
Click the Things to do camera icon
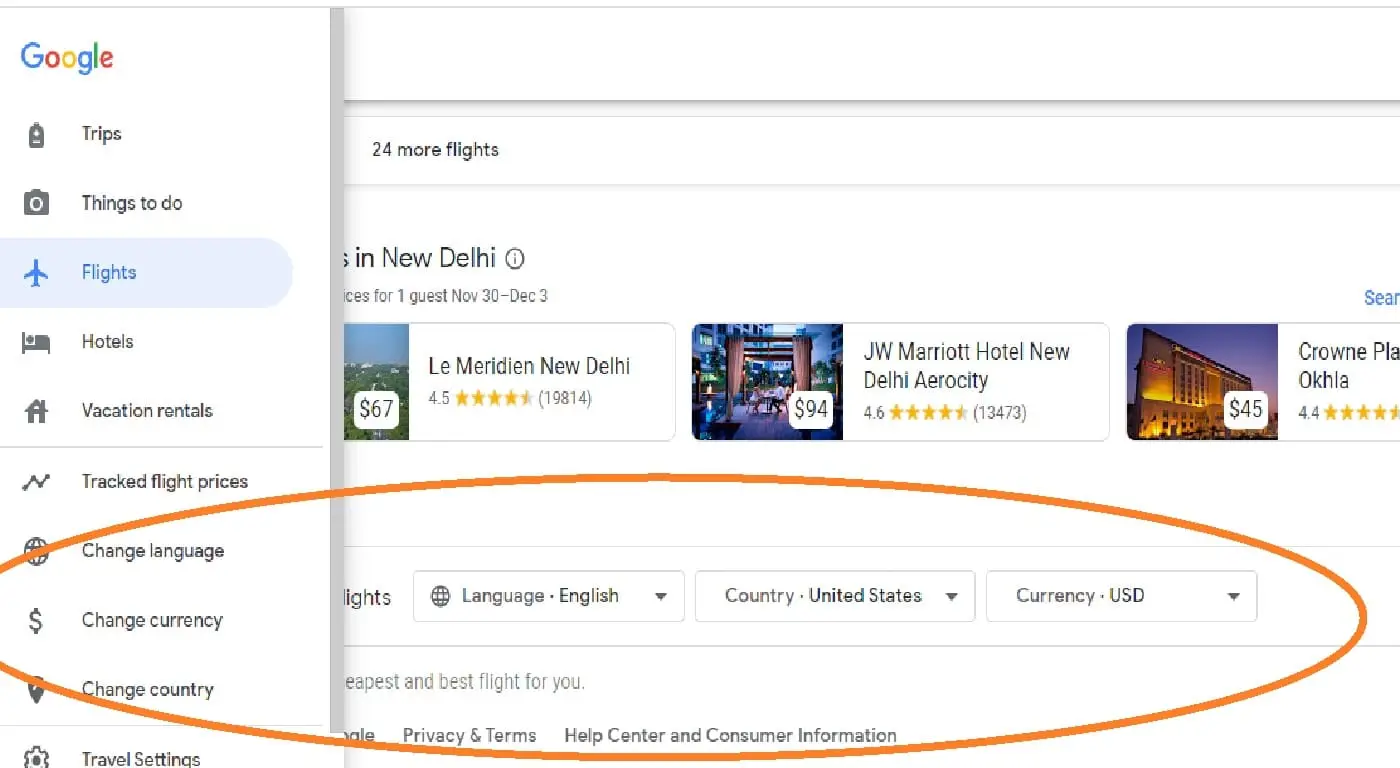pyautogui.click(x=36, y=203)
